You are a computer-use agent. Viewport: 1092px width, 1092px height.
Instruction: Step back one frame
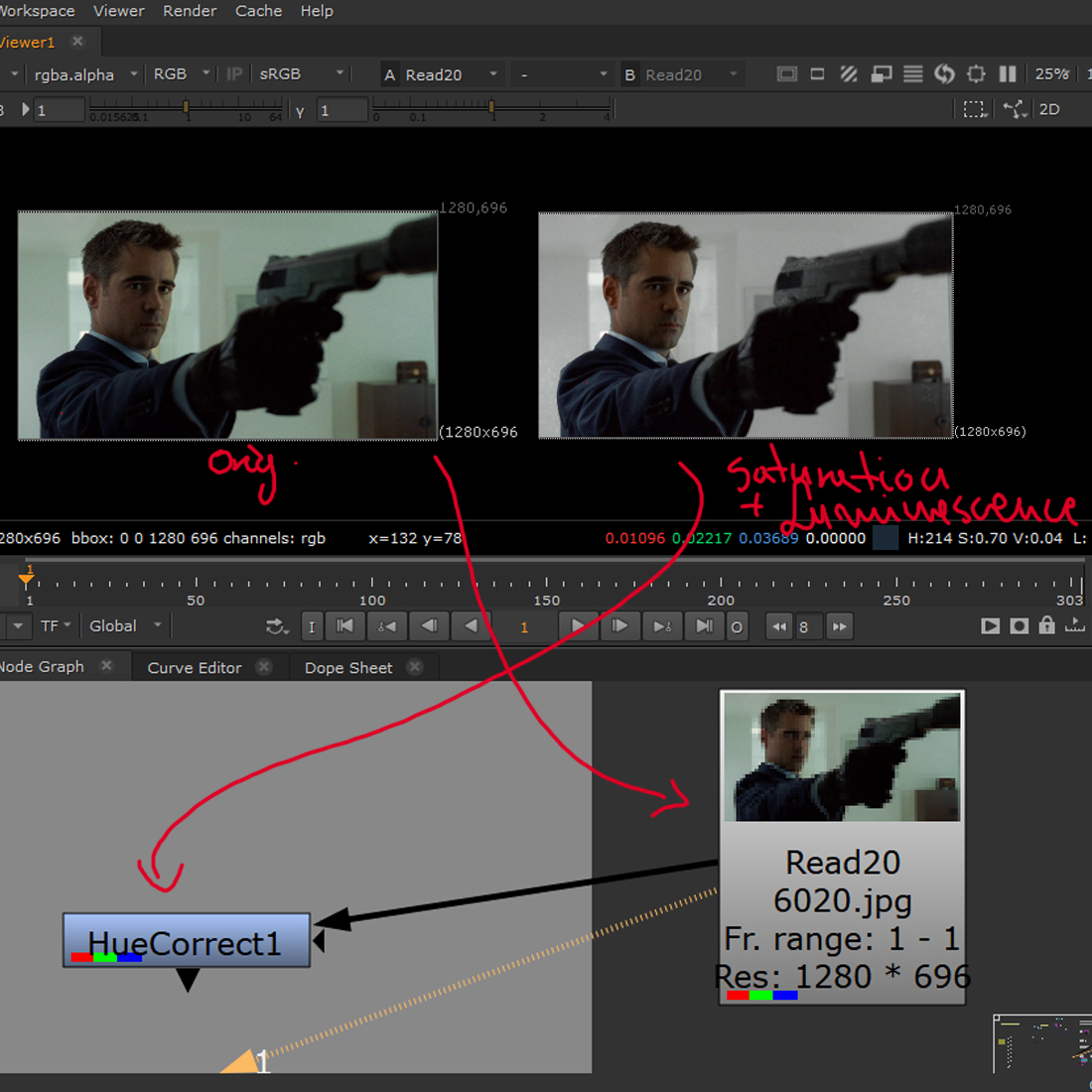coord(429,626)
